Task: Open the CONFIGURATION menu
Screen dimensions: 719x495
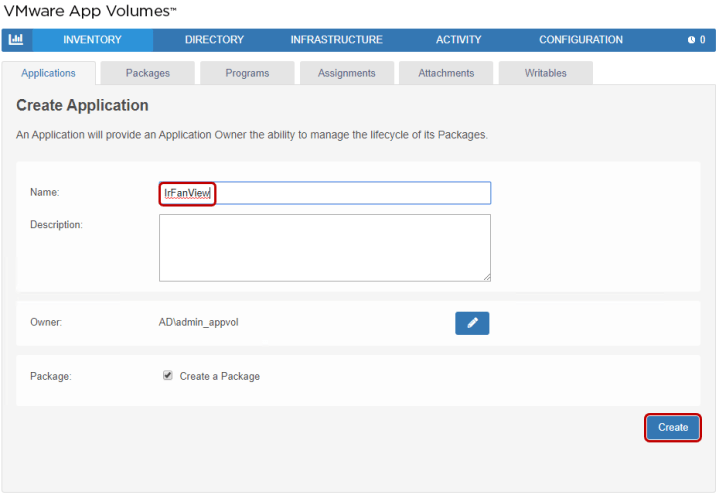Action: tap(580, 40)
